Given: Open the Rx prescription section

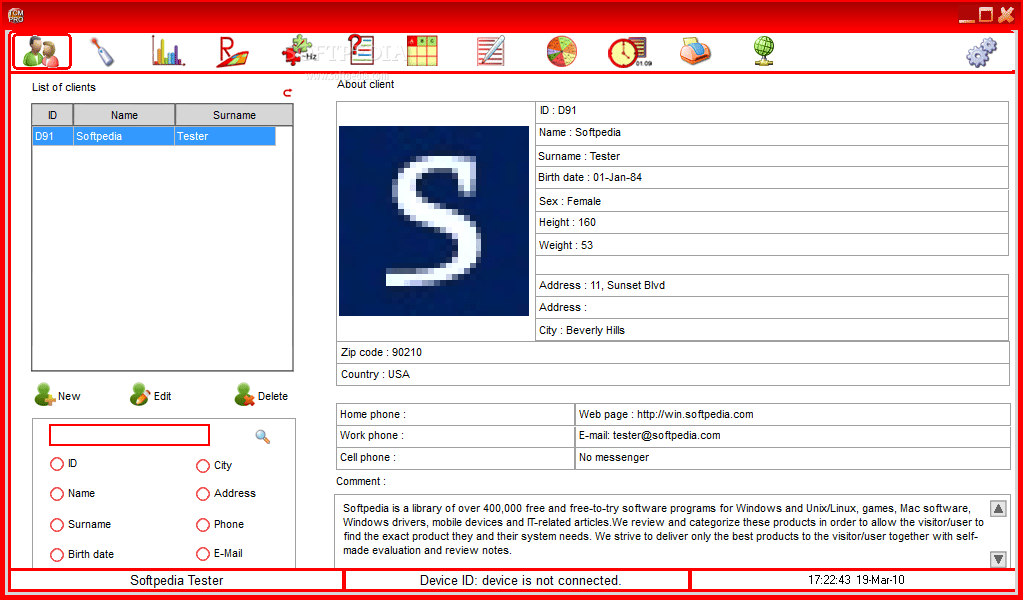Looking at the screenshot, I should (231, 50).
